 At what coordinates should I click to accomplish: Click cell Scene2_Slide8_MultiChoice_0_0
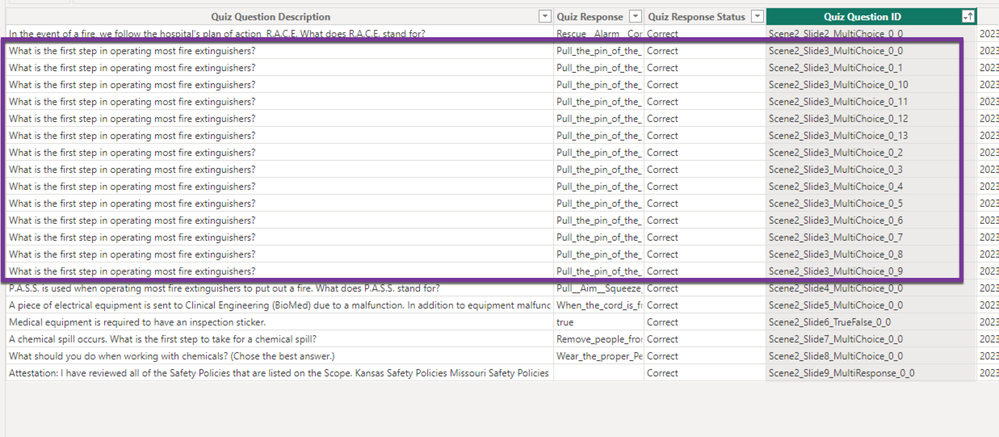(871, 357)
